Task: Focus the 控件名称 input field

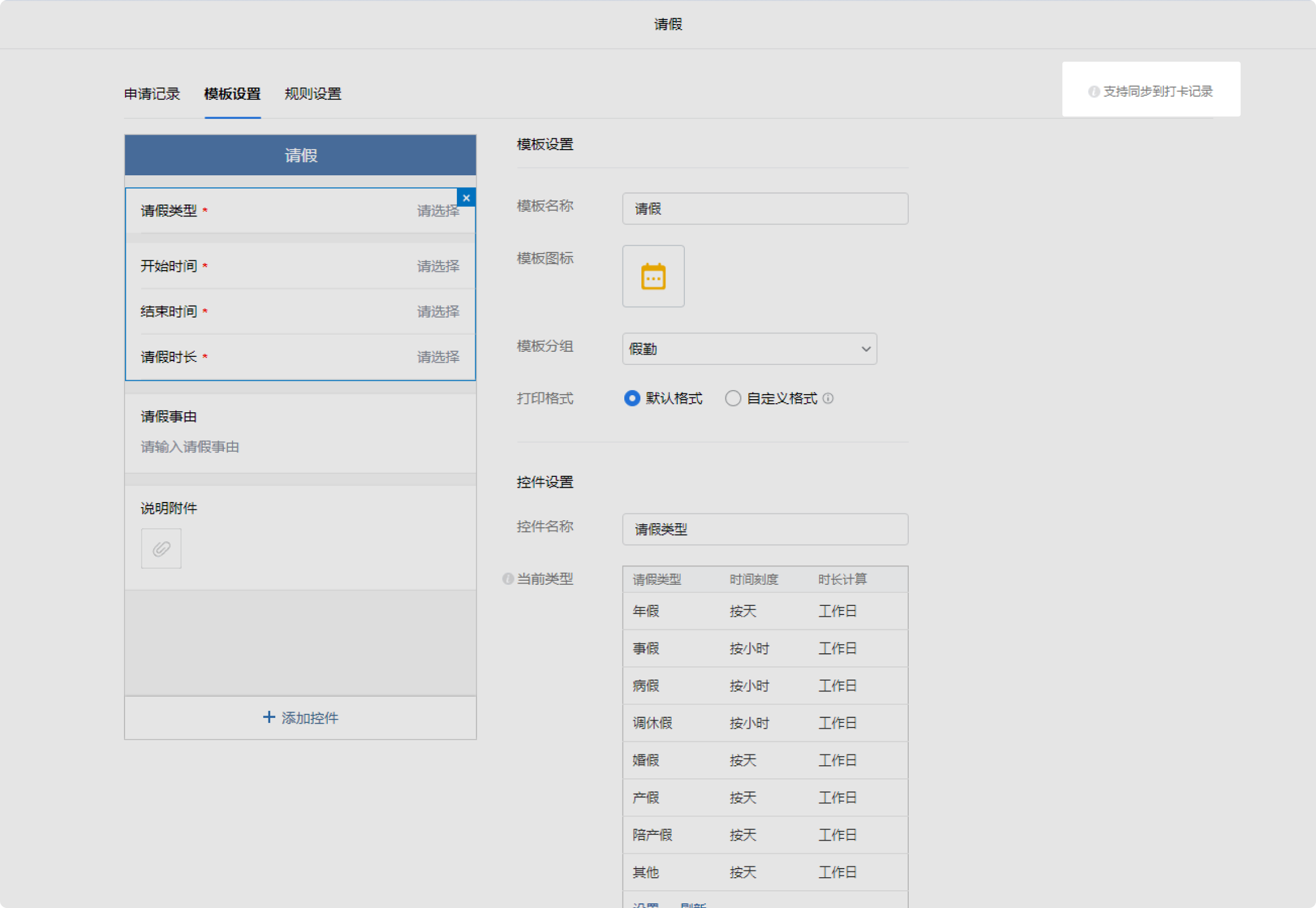Action: 765,529
